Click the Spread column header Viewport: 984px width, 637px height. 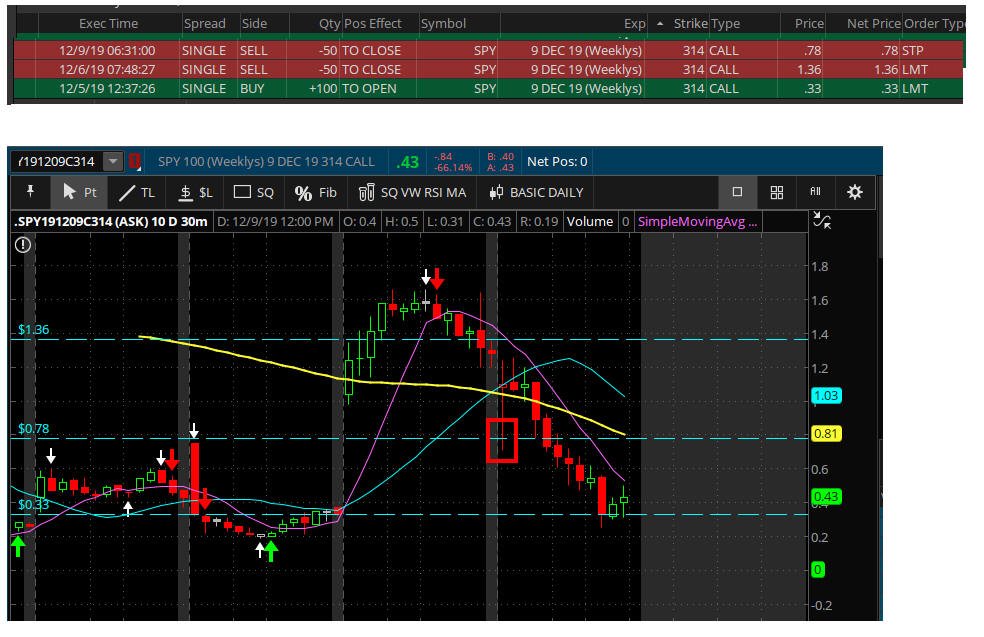pos(205,24)
